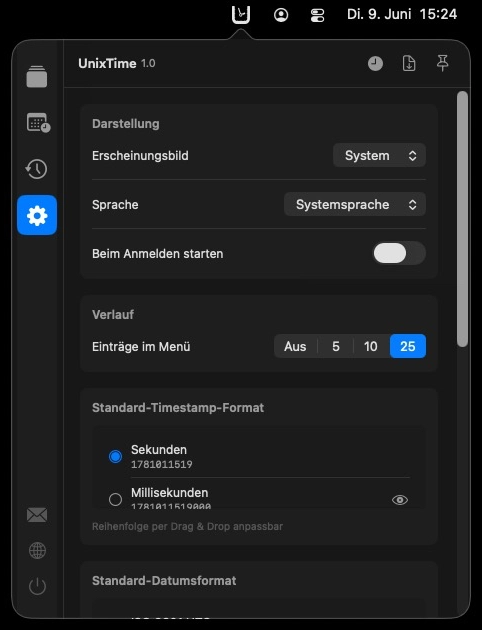
Task: Set Einträge im Menü to 10
Action: tap(371, 346)
